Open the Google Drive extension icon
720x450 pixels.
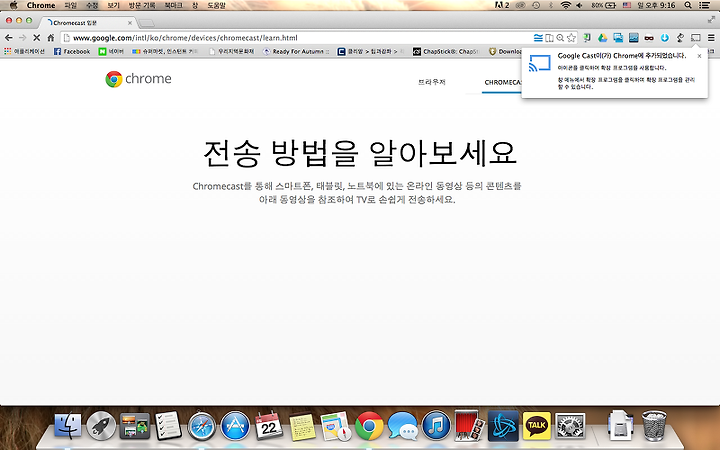pyautogui.click(x=602, y=38)
